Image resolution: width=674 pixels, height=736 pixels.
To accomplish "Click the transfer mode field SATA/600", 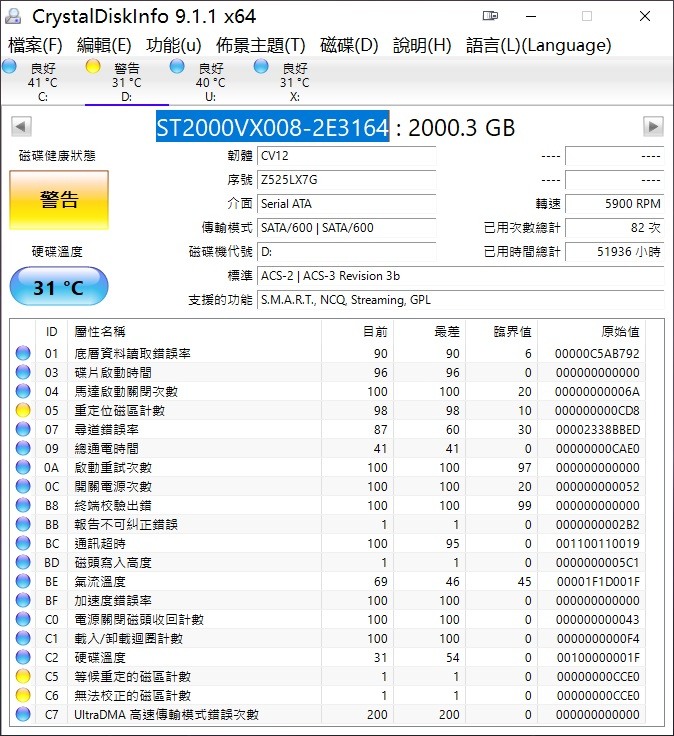I will pos(346,228).
